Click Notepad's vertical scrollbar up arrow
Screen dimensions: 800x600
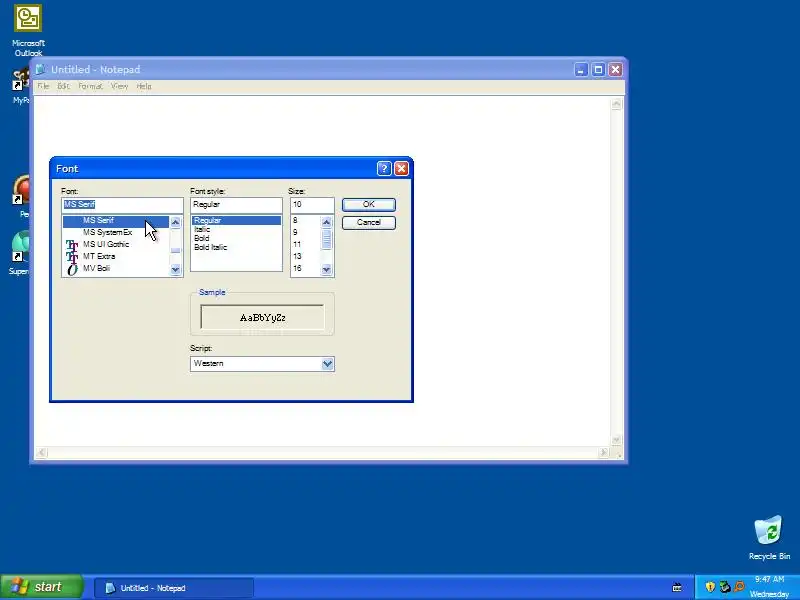click(x=616, y=104)
